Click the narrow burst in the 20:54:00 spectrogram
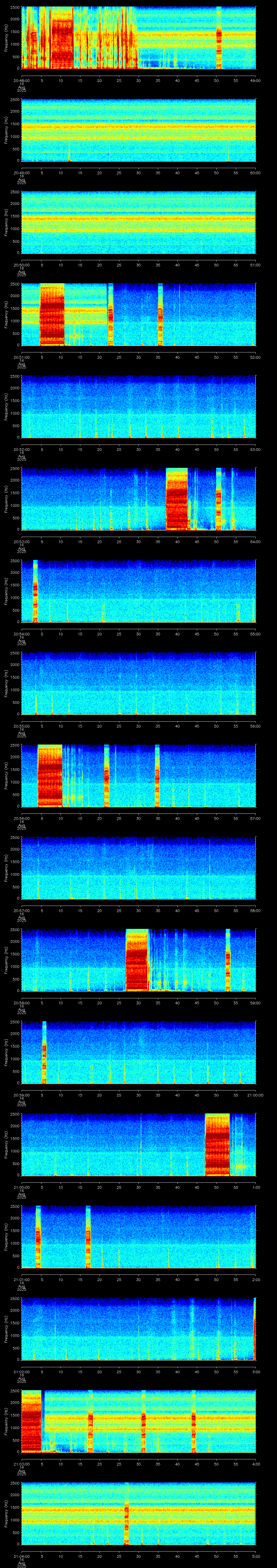Screen dimensions: 277x1568 [x=35, y=591]
